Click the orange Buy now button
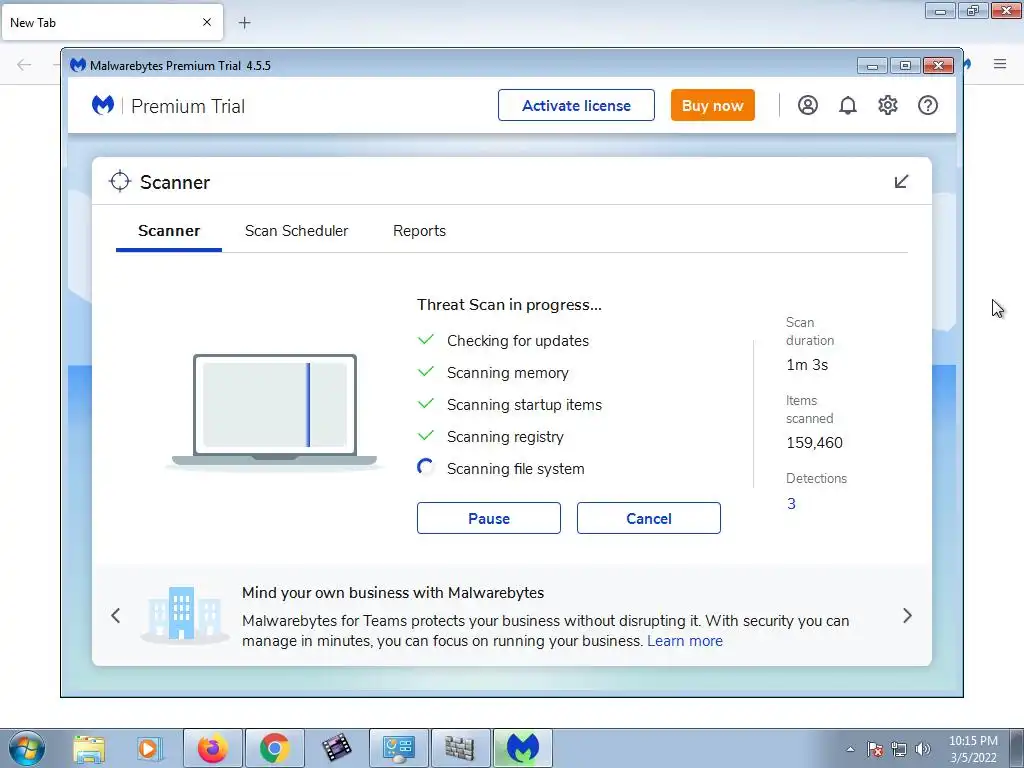This screenshot has width=1024, height=768. [x=712, y=105]
